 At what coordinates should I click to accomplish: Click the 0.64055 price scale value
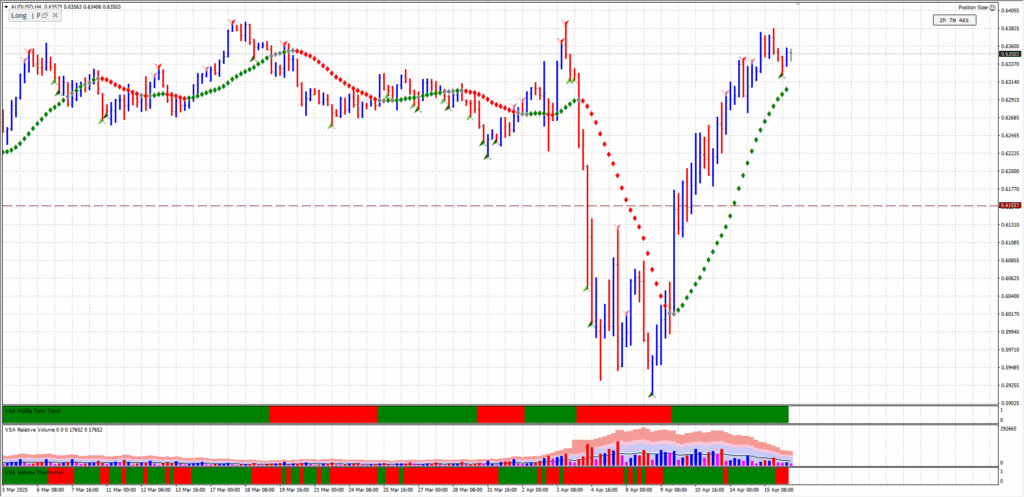point(1010,10)
